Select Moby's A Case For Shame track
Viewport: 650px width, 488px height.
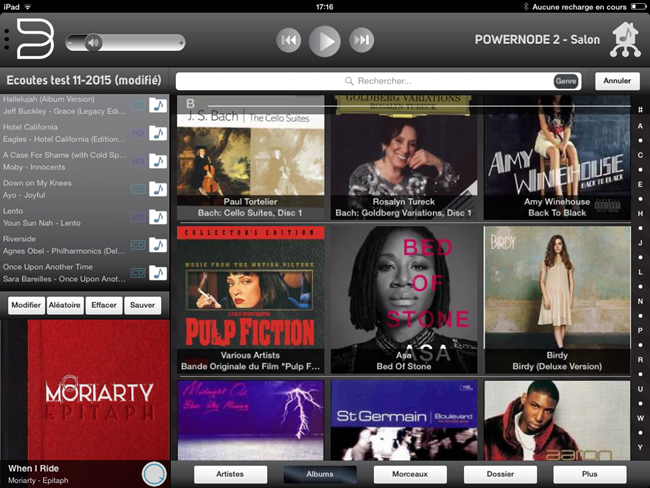coord(85,161)
